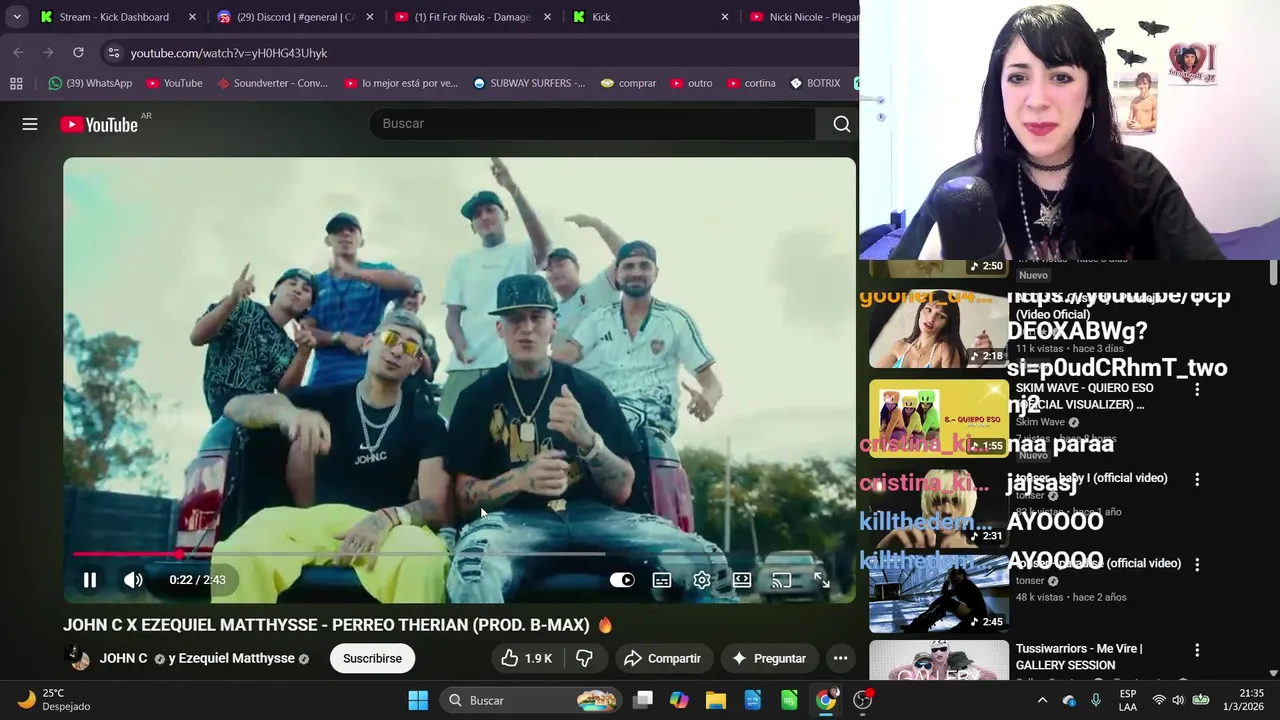The width and height of the screenshot is (1280, 720).
Task: Switch to theater mode view
Action: (742, 580)
